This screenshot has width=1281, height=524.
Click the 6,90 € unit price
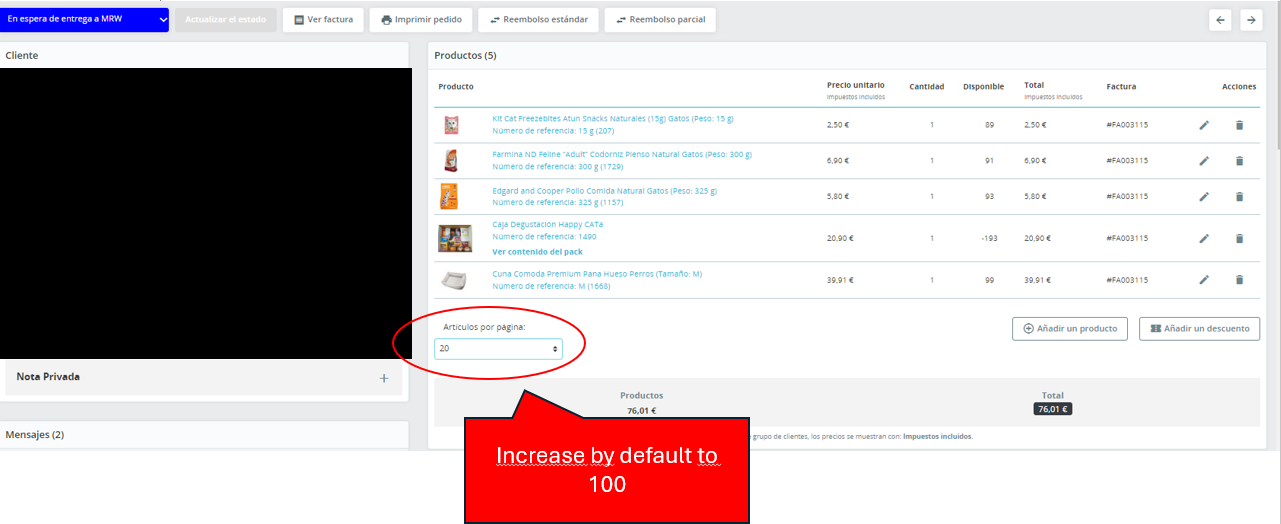click(x=838, y=161)
